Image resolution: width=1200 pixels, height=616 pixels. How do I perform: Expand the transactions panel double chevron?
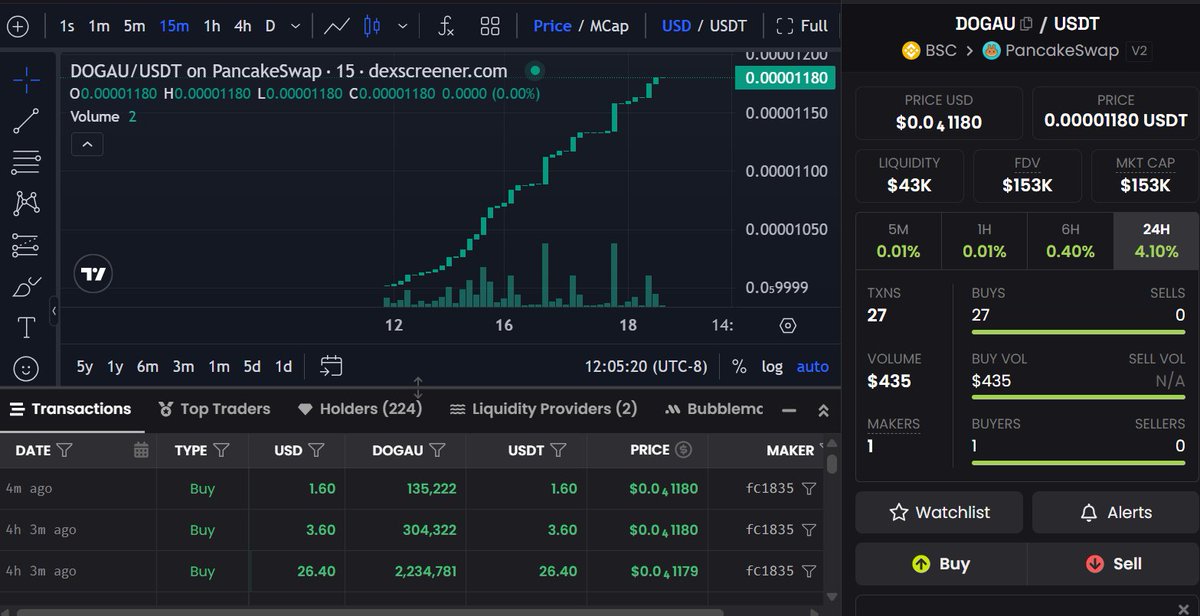(x=824, y=410)
